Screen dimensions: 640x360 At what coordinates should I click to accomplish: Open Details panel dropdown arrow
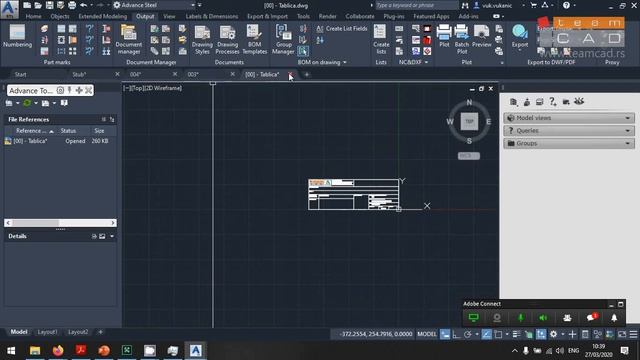tap(112, 236)
